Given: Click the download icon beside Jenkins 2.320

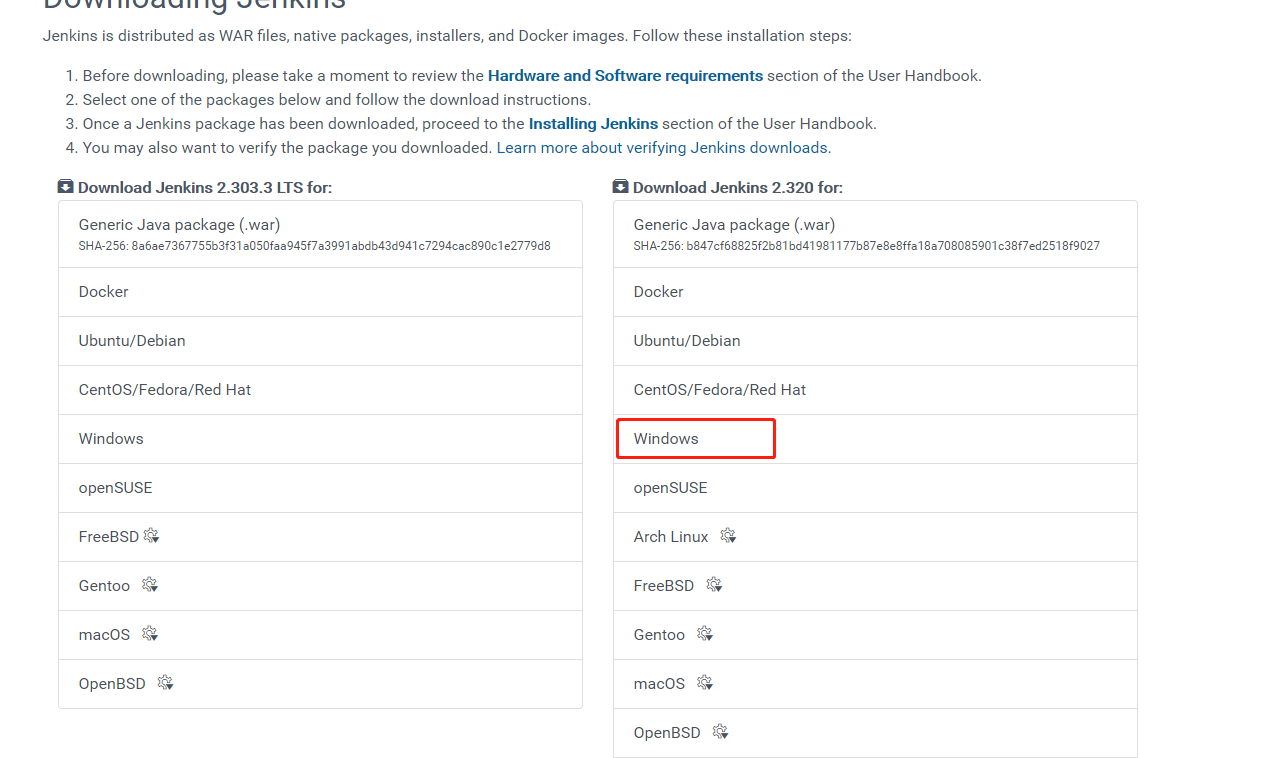Looking at the screenshot, I should pyautogui.click(x=620, y=187).
